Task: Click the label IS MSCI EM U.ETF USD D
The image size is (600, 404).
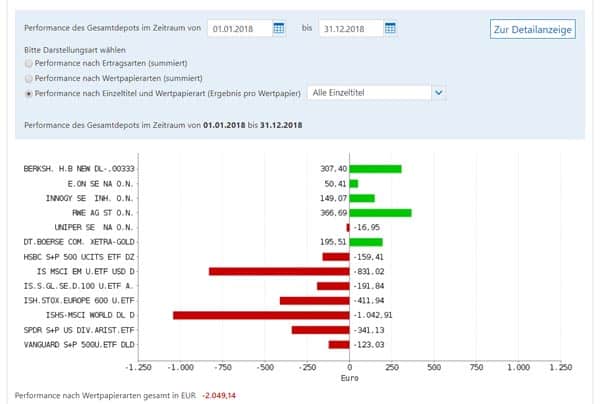Action: tap(86, 271)
